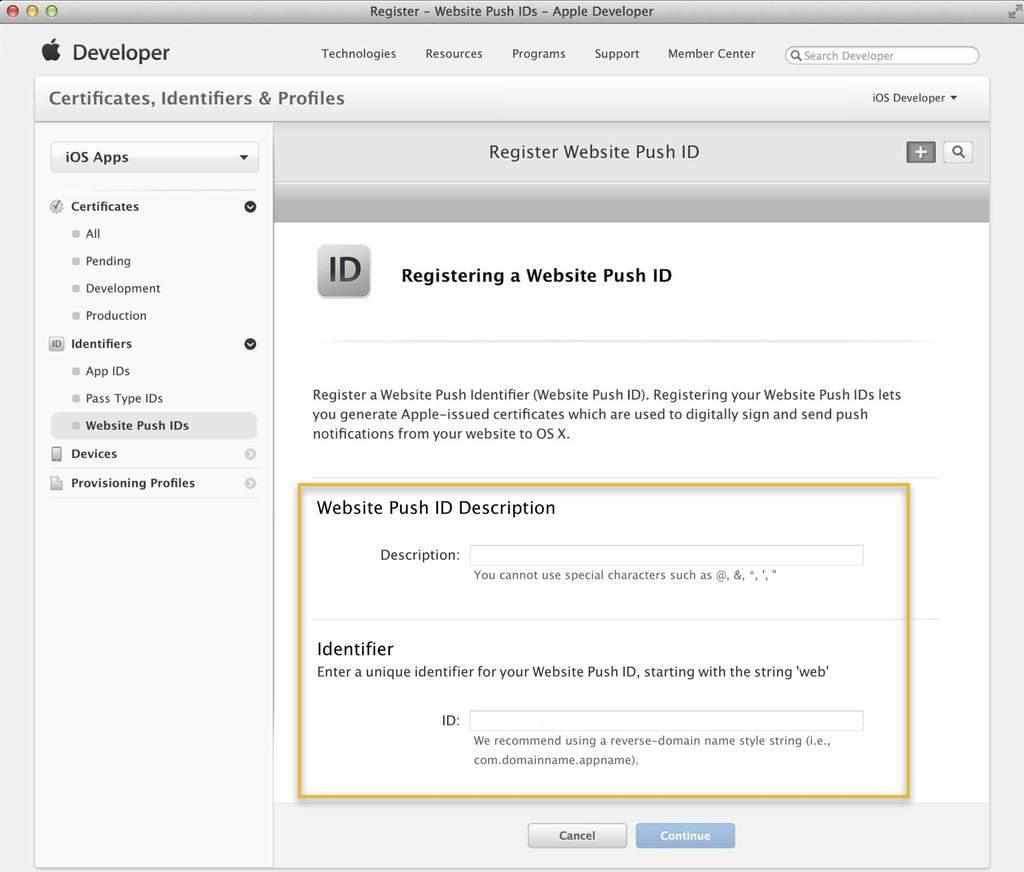Click the magnifier search icon in header

click(958, 152)
